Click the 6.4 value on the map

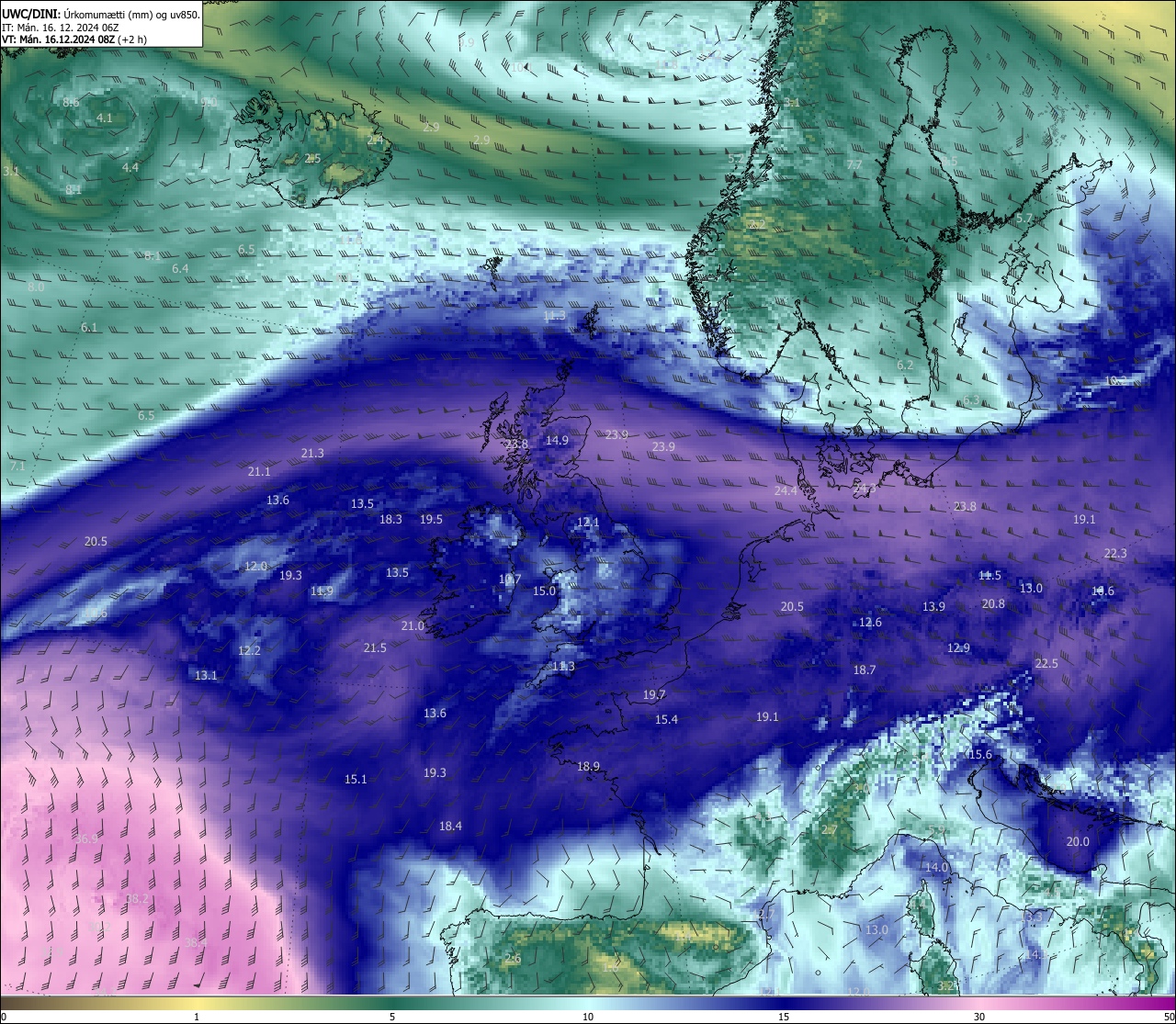(180, 268)
